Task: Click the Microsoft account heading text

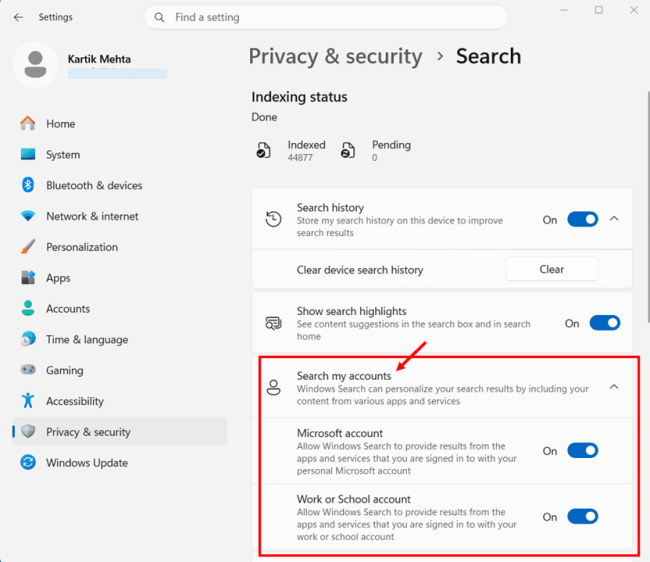Action: (x=340, y=433)
